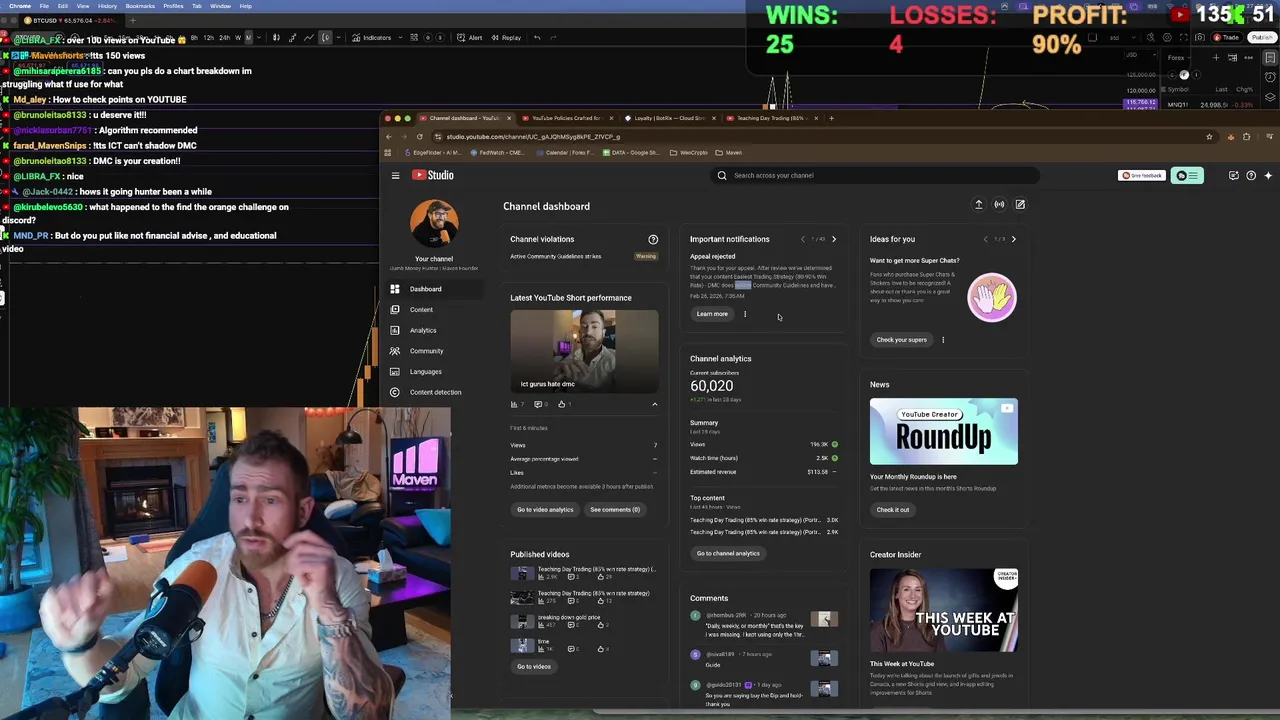
Task: Click the bookmark star in address bar
Action: [1209, 136]
